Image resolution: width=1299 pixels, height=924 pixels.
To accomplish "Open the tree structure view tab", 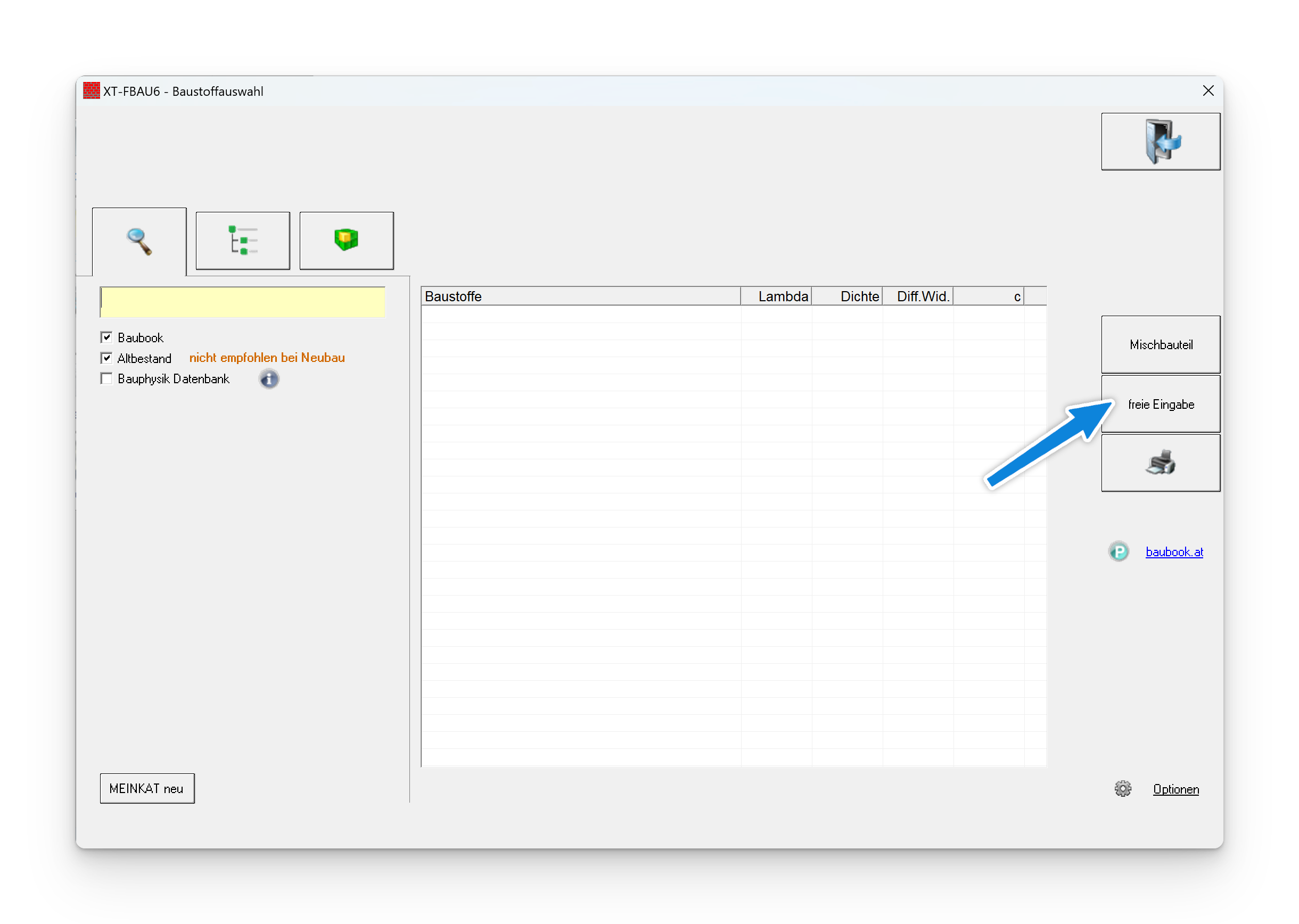I will click(243, 241).
